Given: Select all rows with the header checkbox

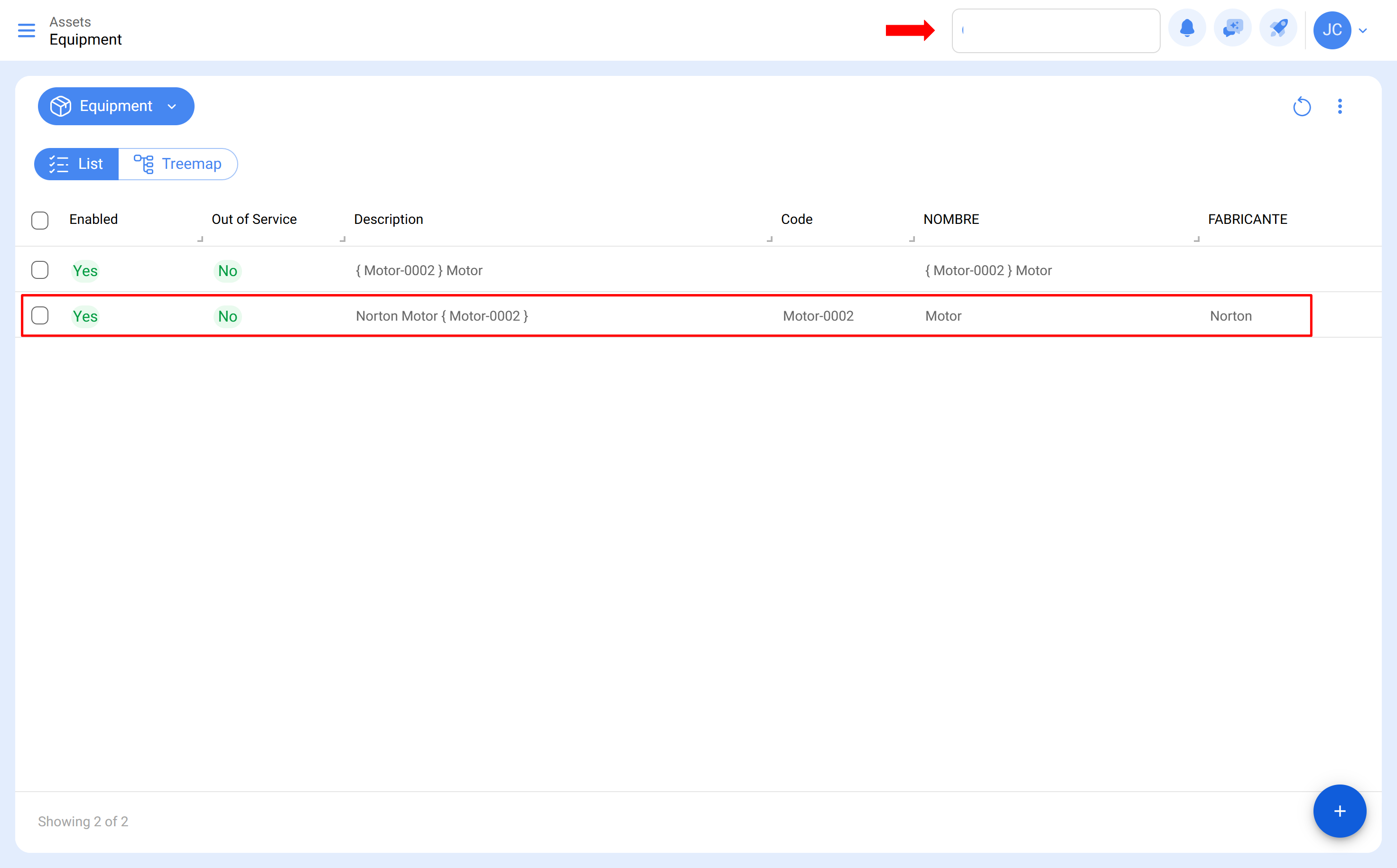Looking at the screenshot, I should click(x=39, y=221).
